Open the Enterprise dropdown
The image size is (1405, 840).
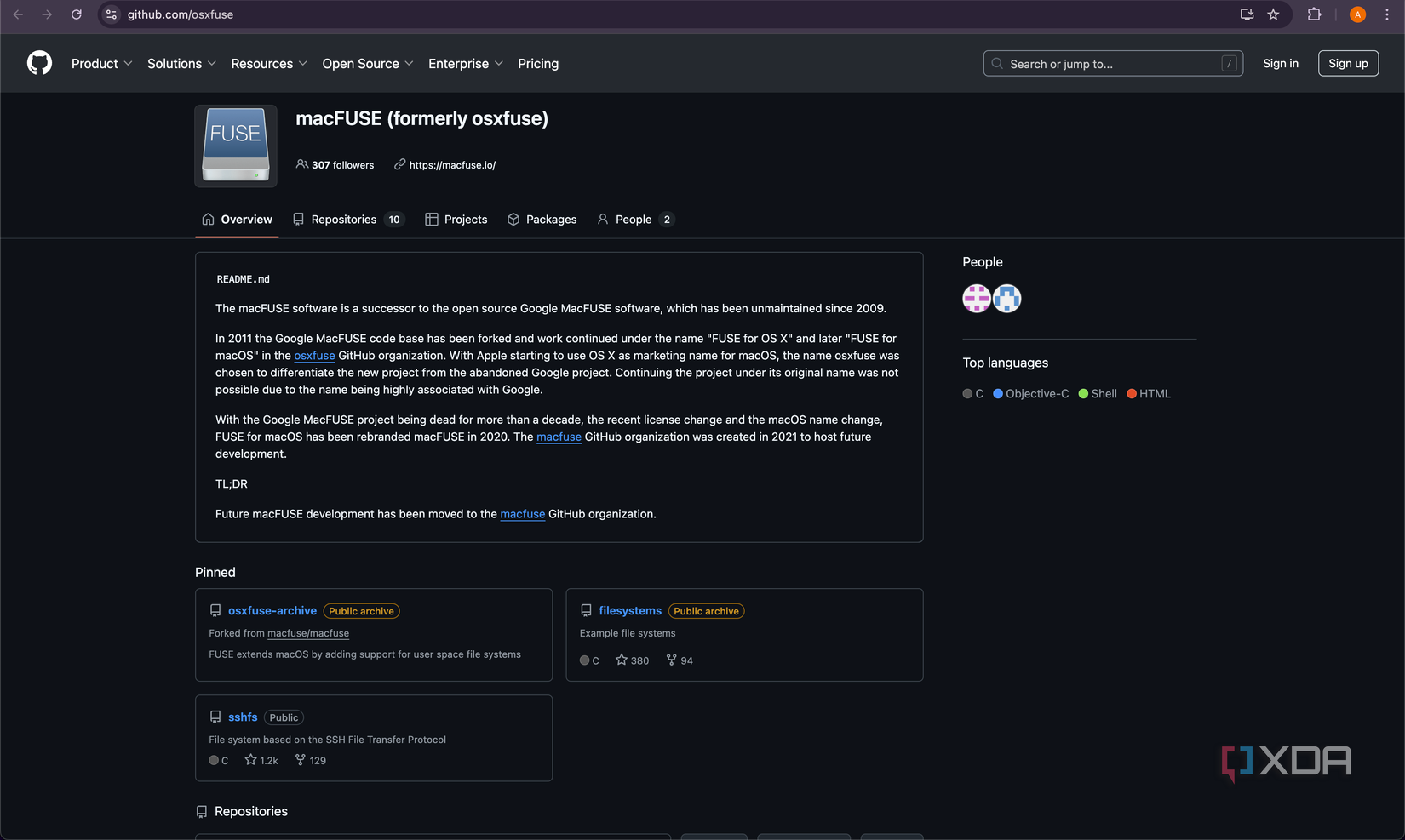(x=466, y=64)
